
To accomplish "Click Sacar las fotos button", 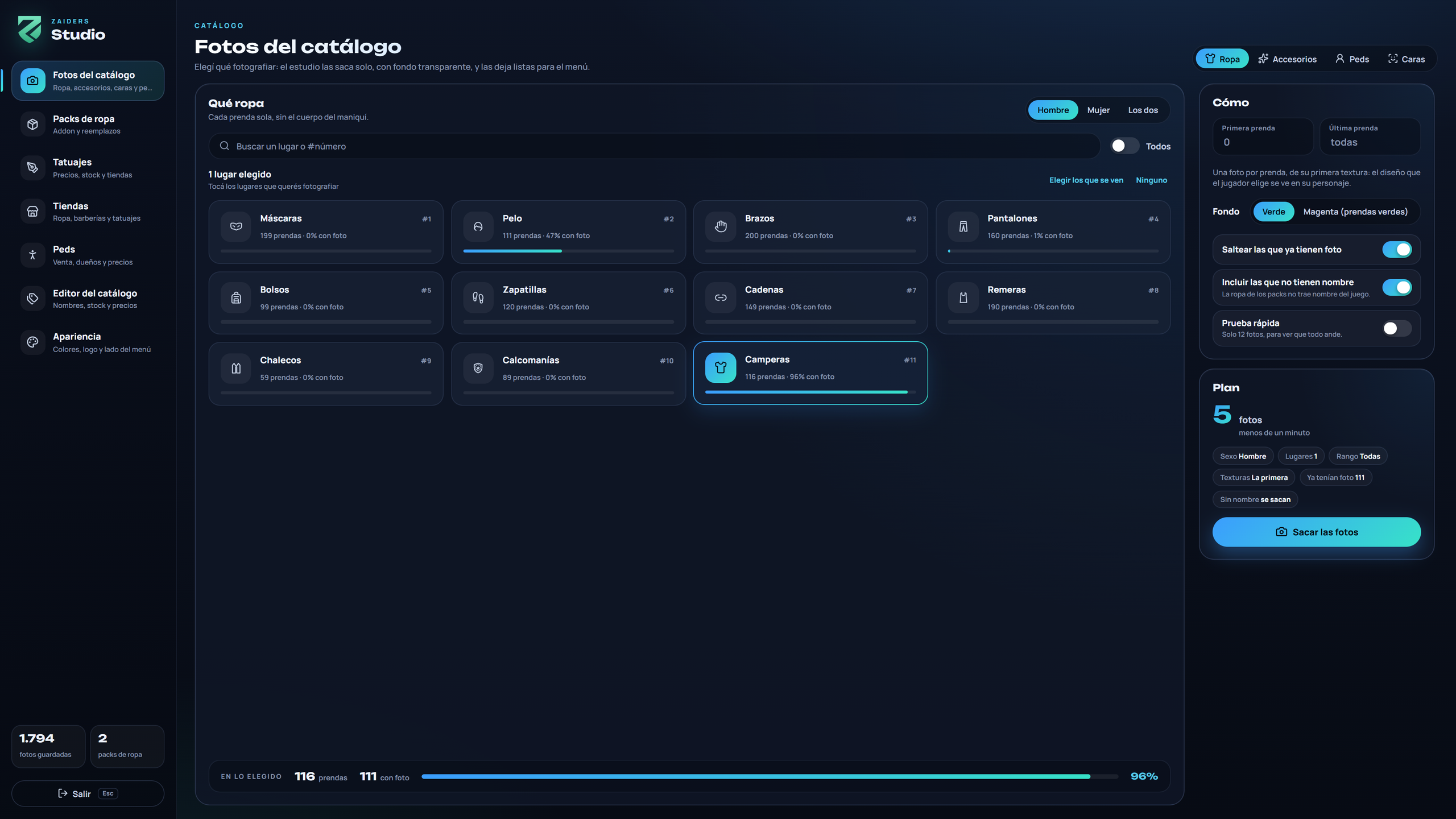I will tap(1317, 532).
